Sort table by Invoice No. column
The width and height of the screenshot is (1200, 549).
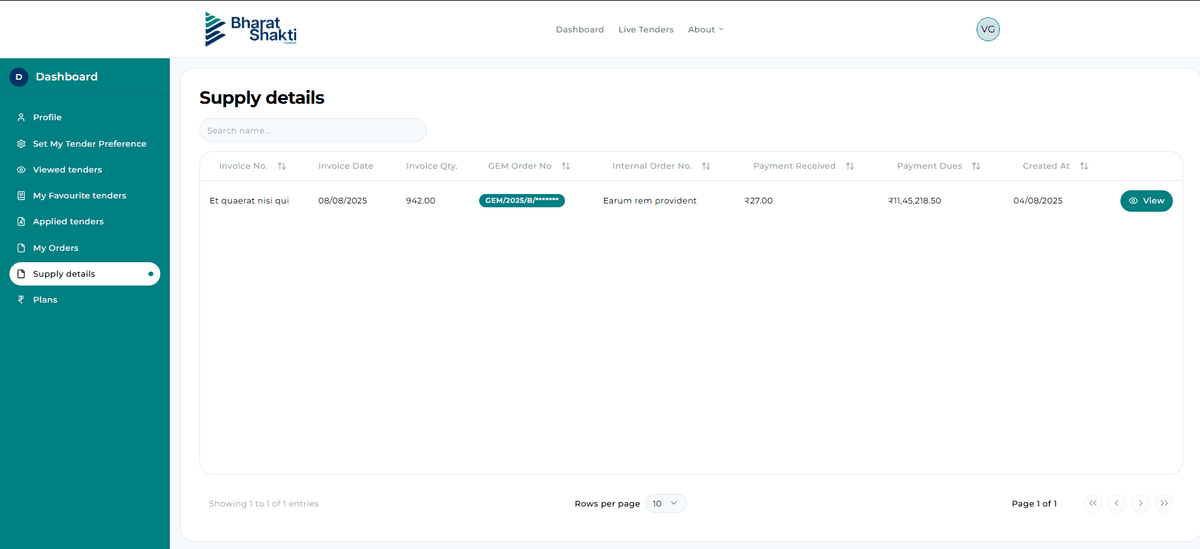(282, 166)
